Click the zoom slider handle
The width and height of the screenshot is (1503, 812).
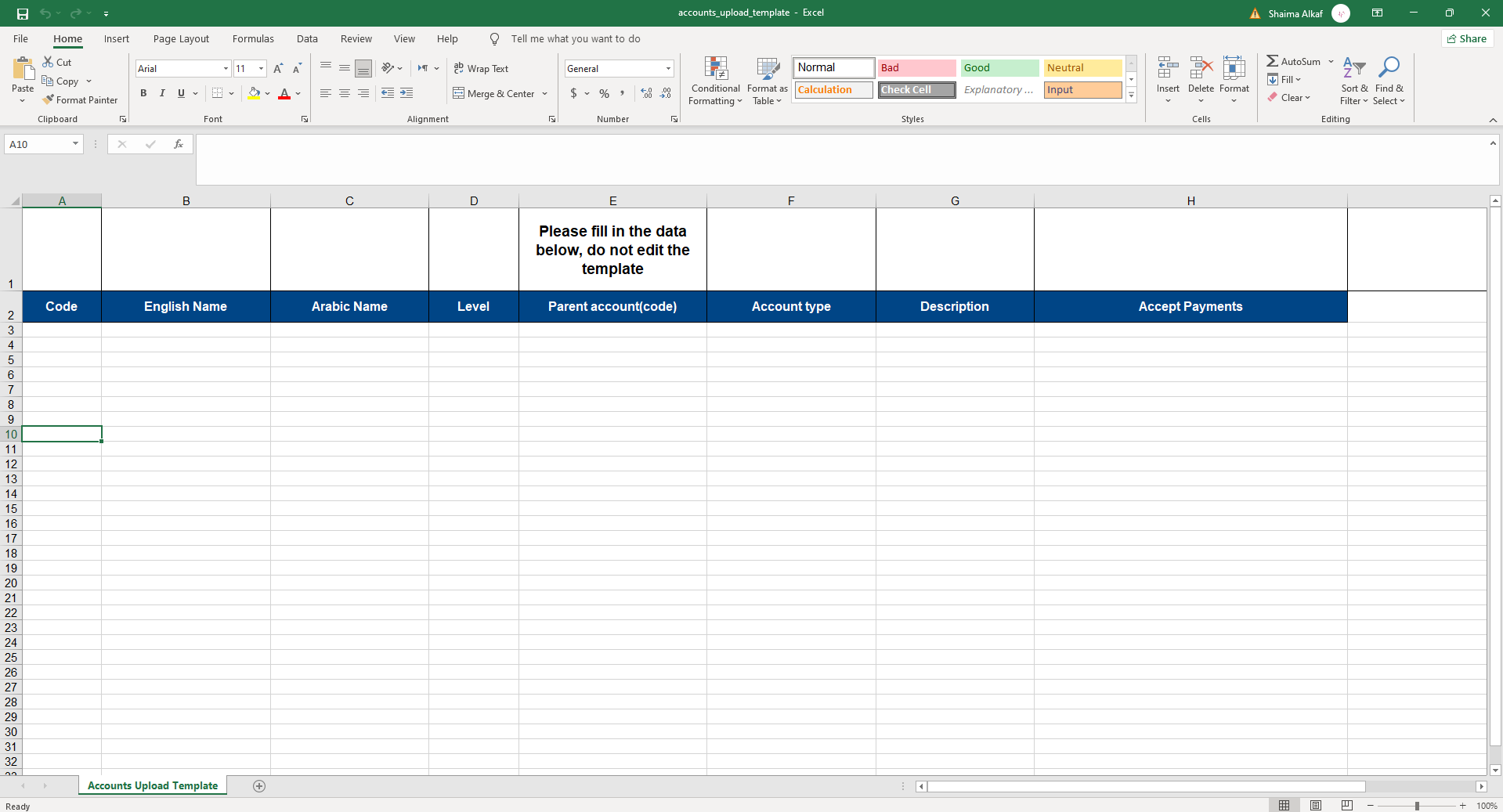[x=1416, y=806]
